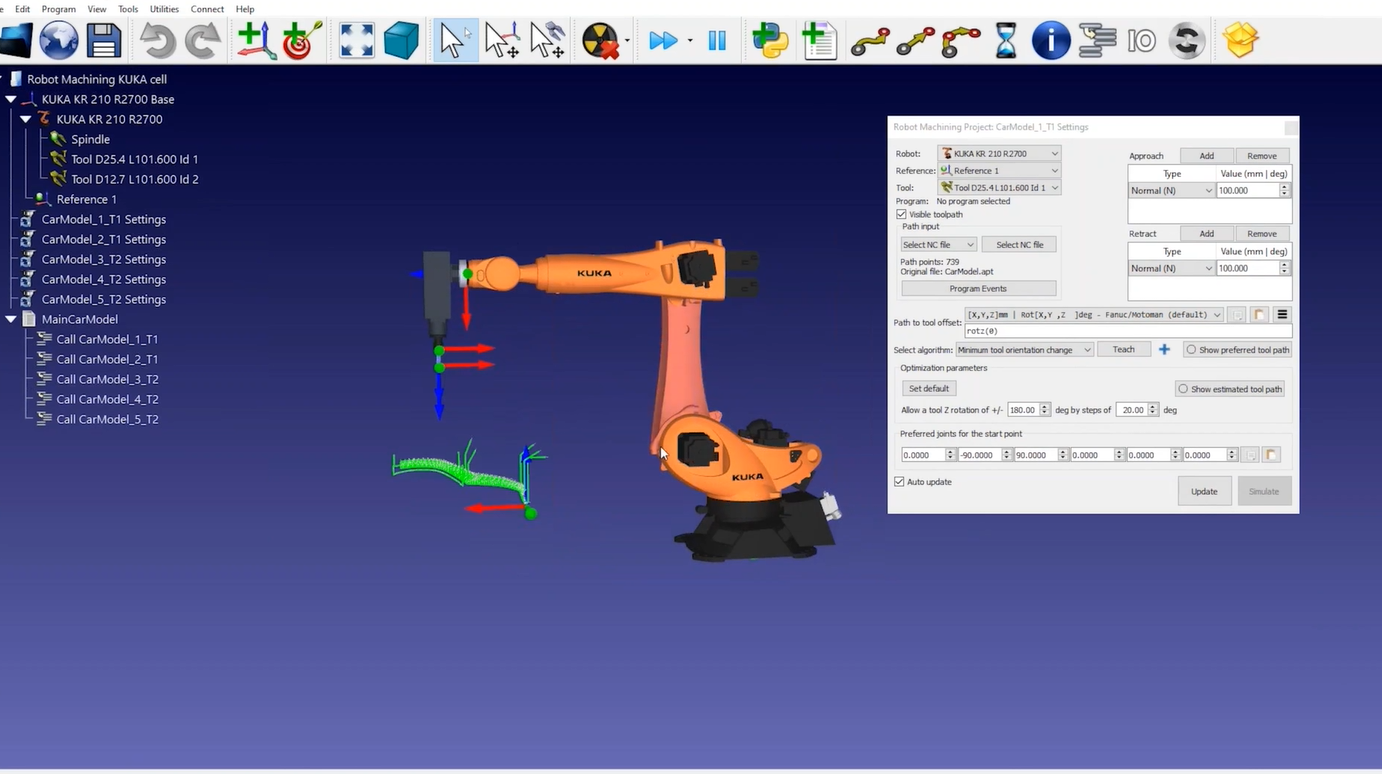Select the Add Reference Frame tool
The image size is (1382, 774).
pyautogui.click(x=254, y=40)
